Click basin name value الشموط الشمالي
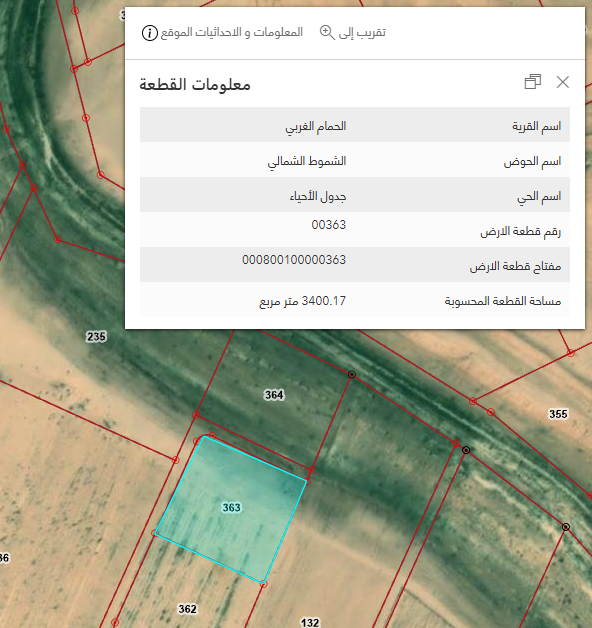The height and width of the screenshot is (628, 592). (x=307, y=161)
